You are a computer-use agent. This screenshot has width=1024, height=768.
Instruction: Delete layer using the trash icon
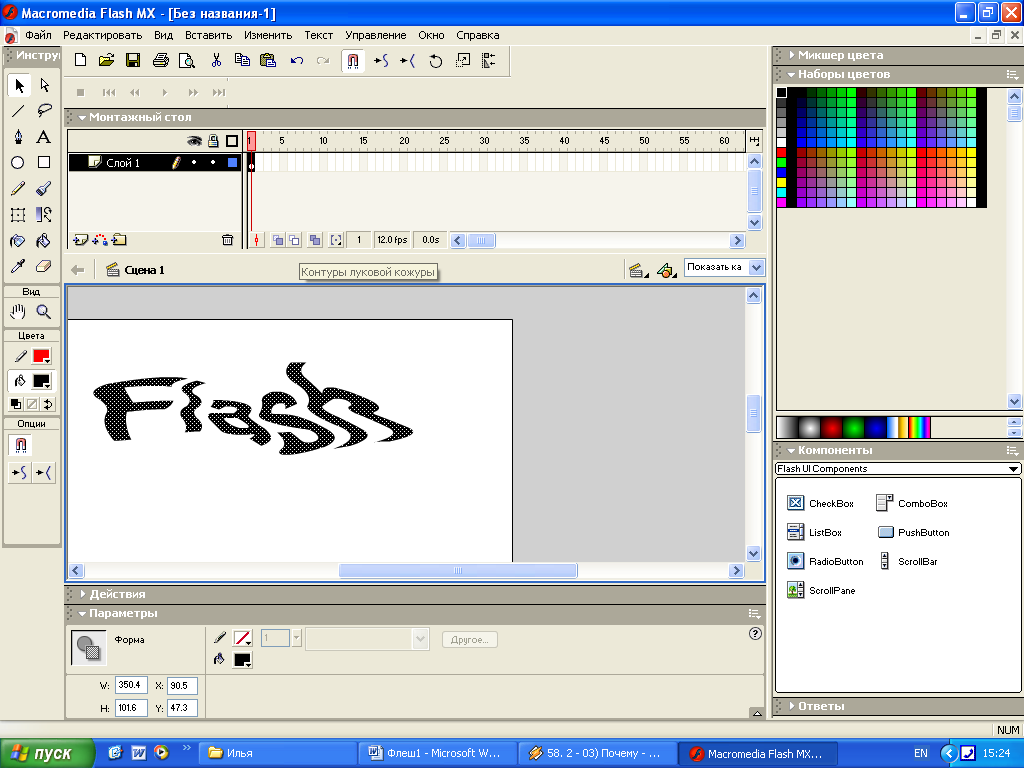227,240
